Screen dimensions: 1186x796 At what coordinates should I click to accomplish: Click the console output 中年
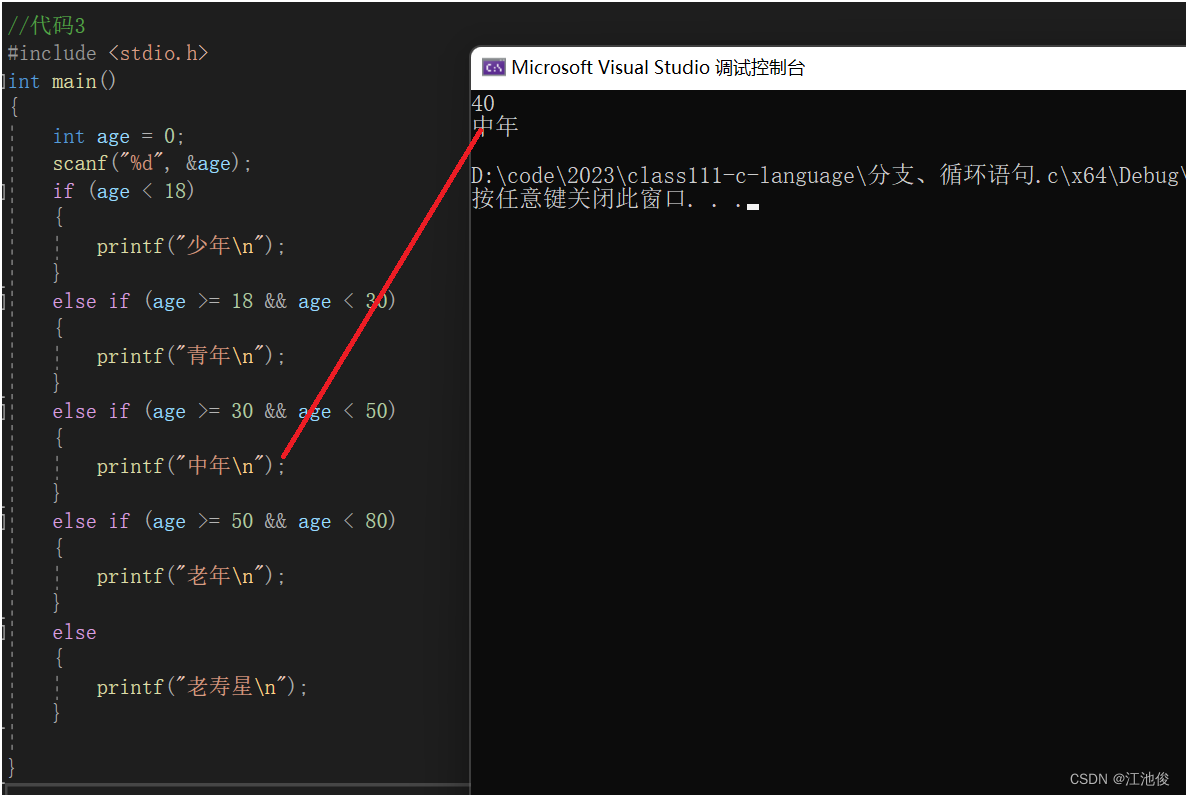point(495,126)
